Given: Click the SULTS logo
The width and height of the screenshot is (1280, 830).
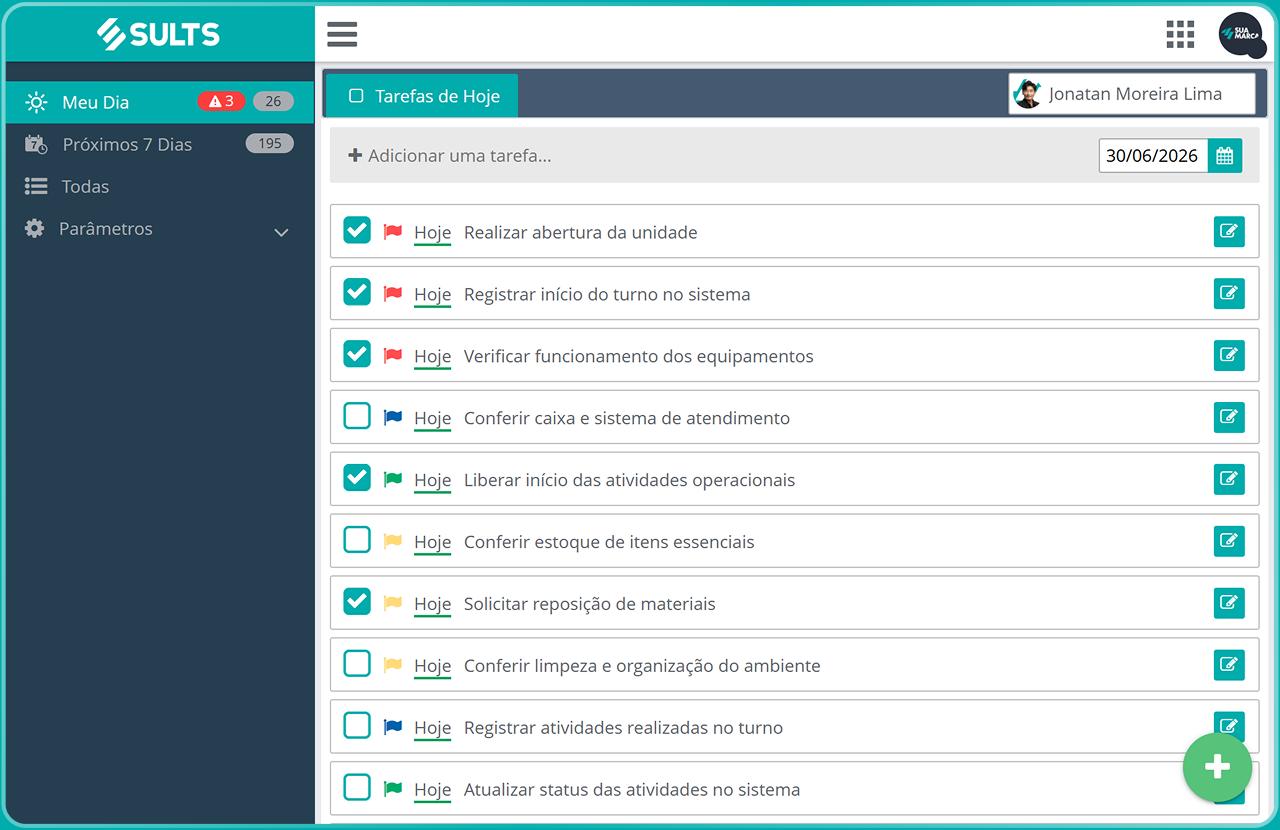Looking at the screenshot, I should tap(160, 33).
